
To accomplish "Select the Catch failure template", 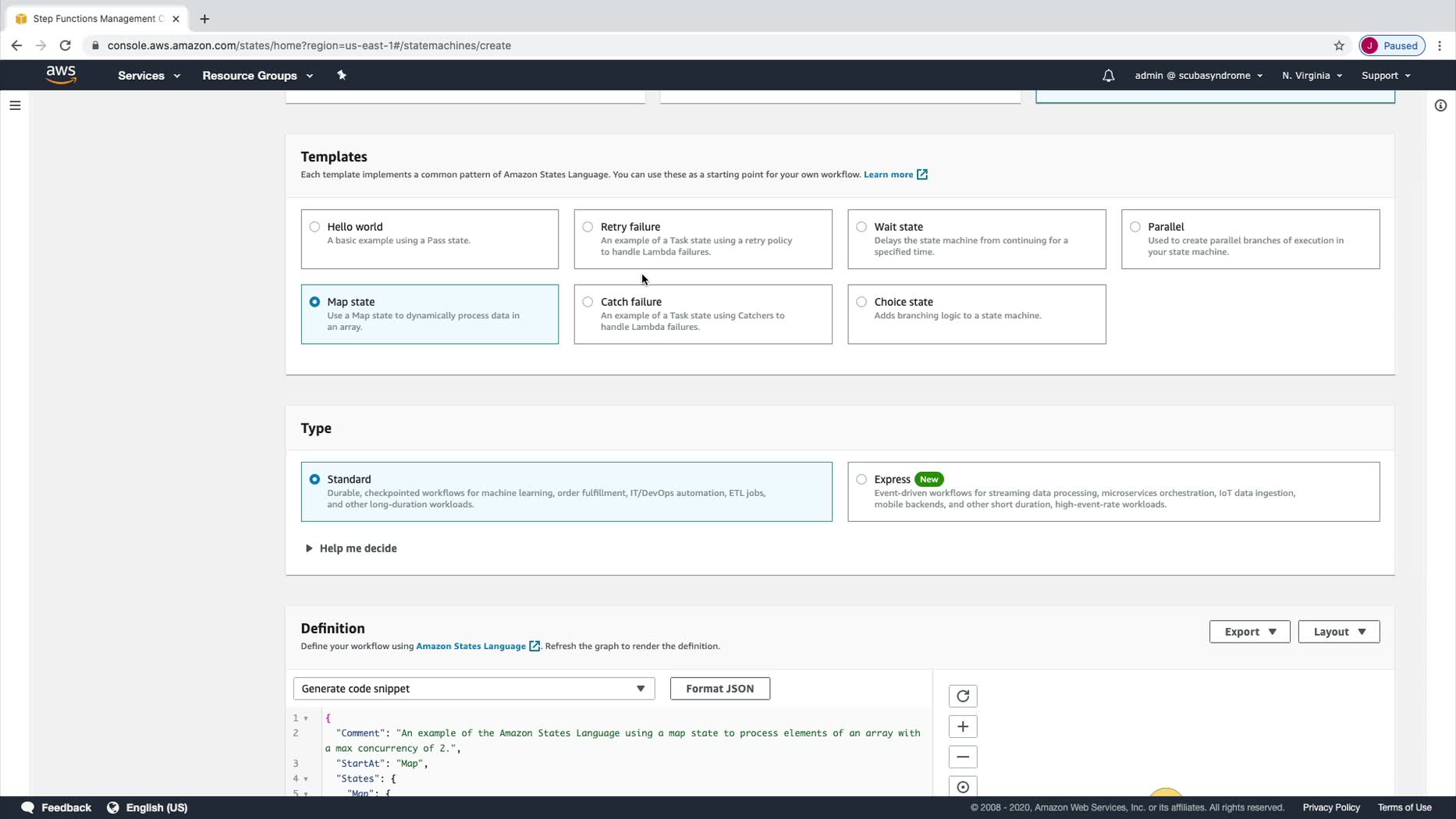I will click(588, 302).
